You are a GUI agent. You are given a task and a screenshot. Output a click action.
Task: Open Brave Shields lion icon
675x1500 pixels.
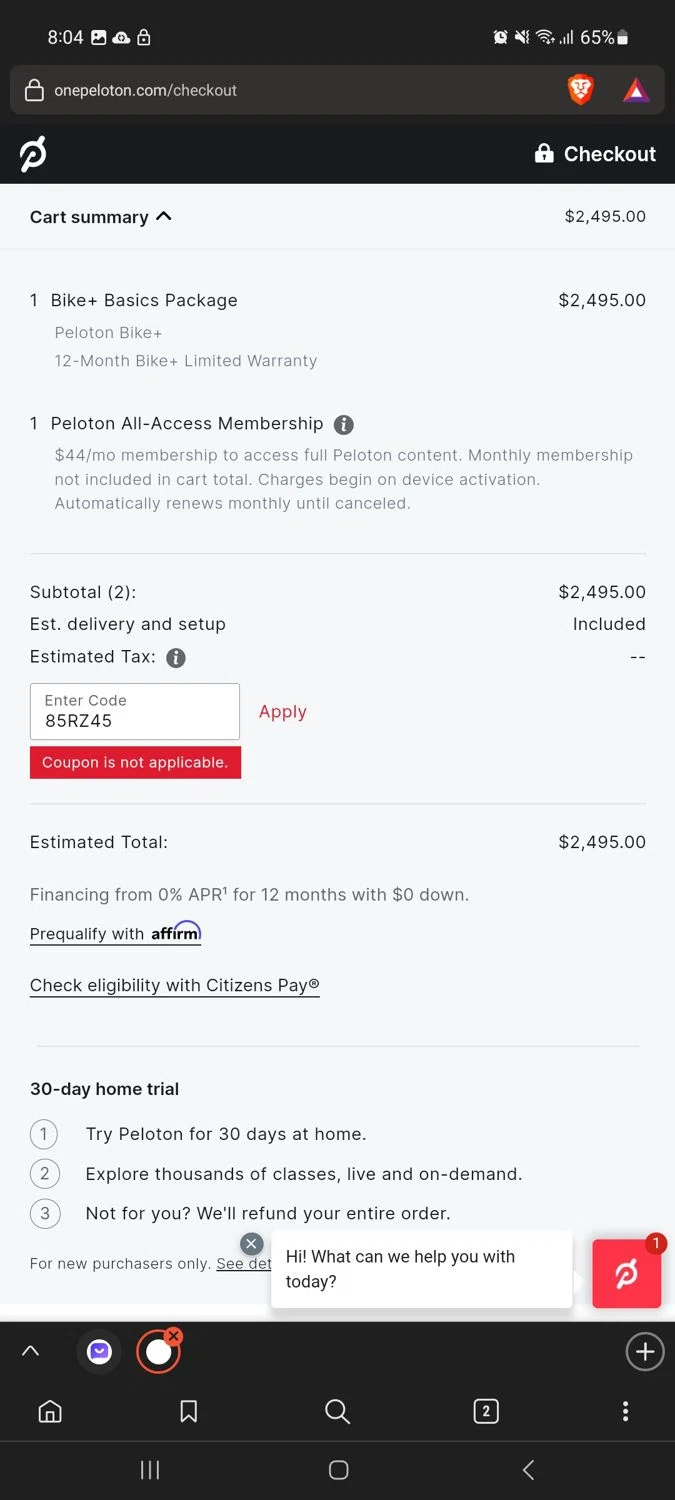580,90
